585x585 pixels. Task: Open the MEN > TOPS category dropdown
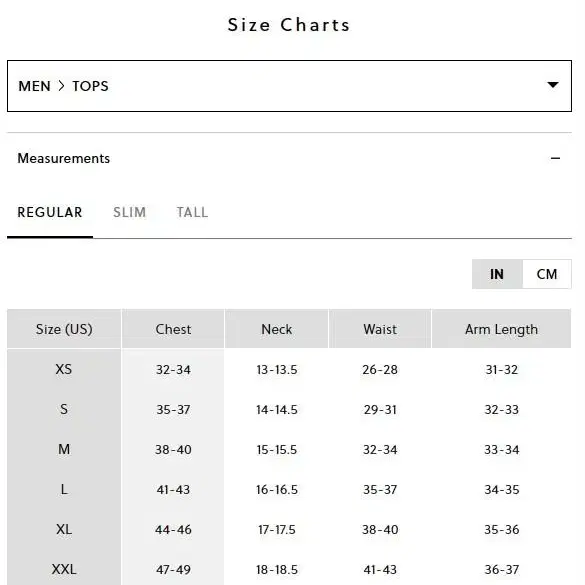point(289,86)
